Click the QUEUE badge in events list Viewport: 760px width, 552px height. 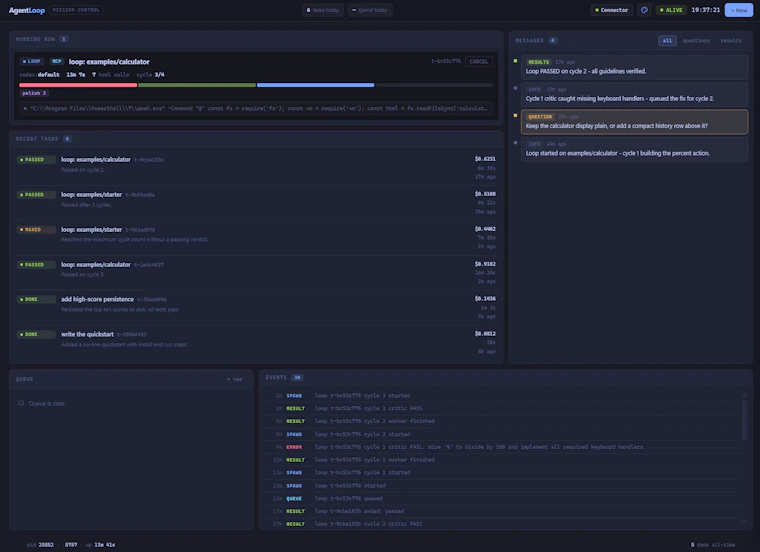[294, 498]
